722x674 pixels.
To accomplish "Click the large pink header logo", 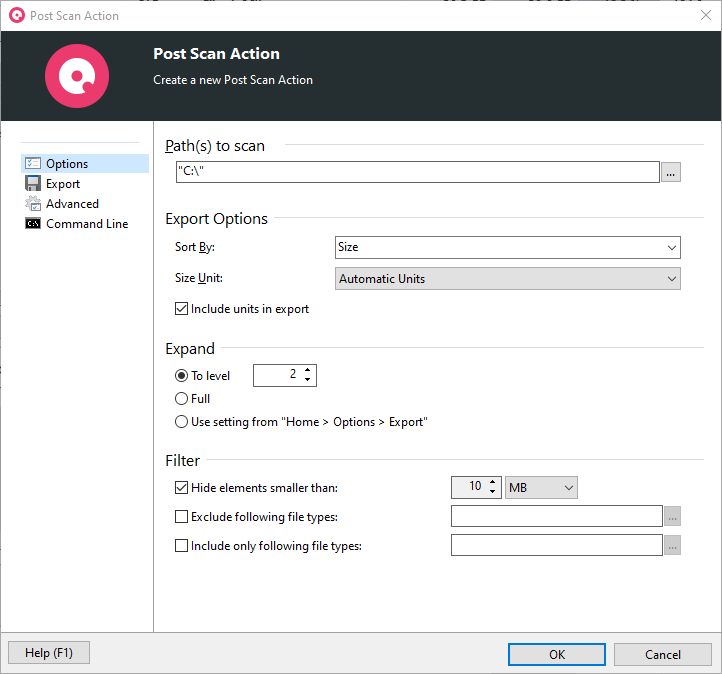I will click(x=76, y=76).
